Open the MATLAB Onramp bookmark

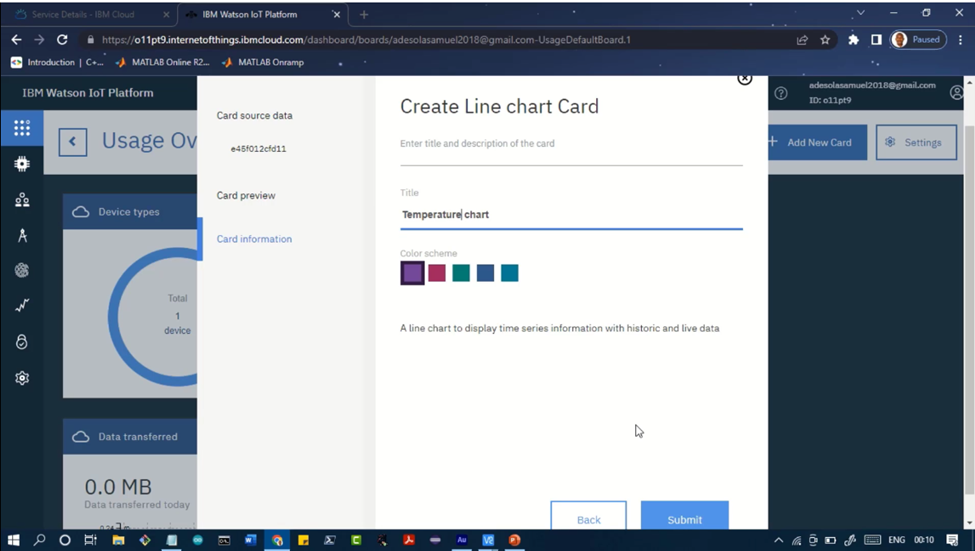point(263,62)
